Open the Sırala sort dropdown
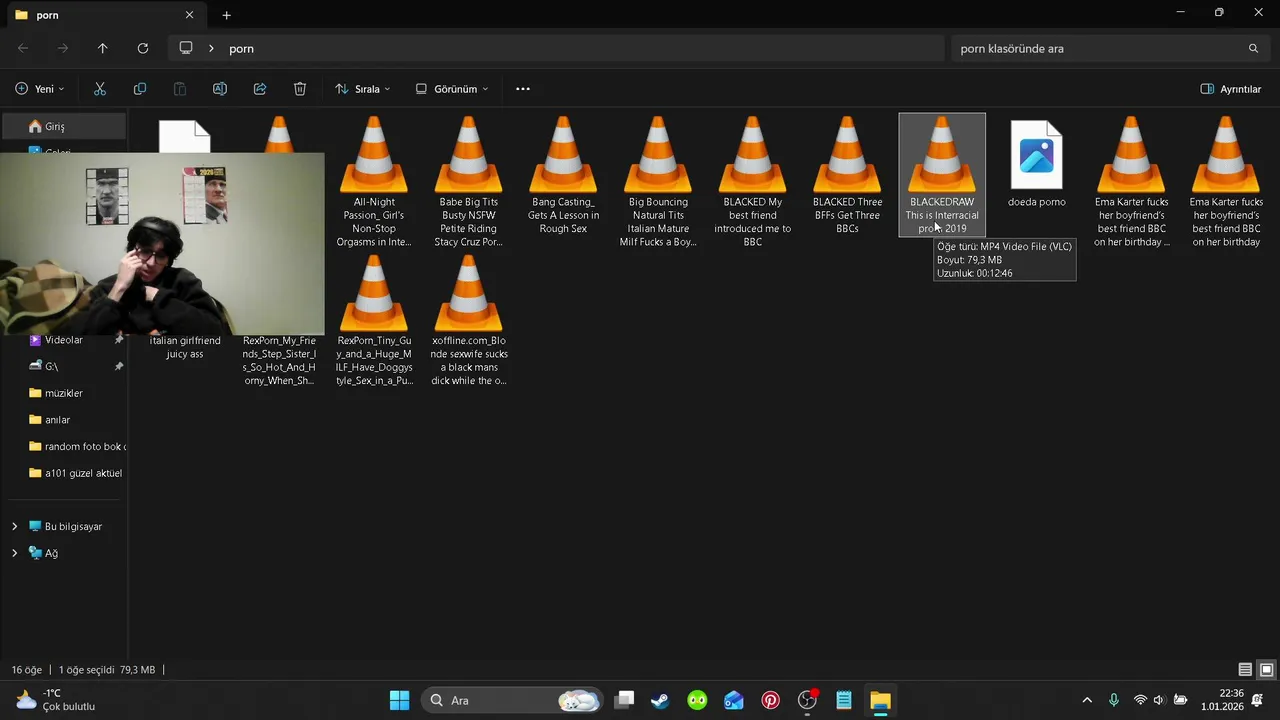Image resolution: width=1280 pixels, height=720 pixels. click(363, 89)
